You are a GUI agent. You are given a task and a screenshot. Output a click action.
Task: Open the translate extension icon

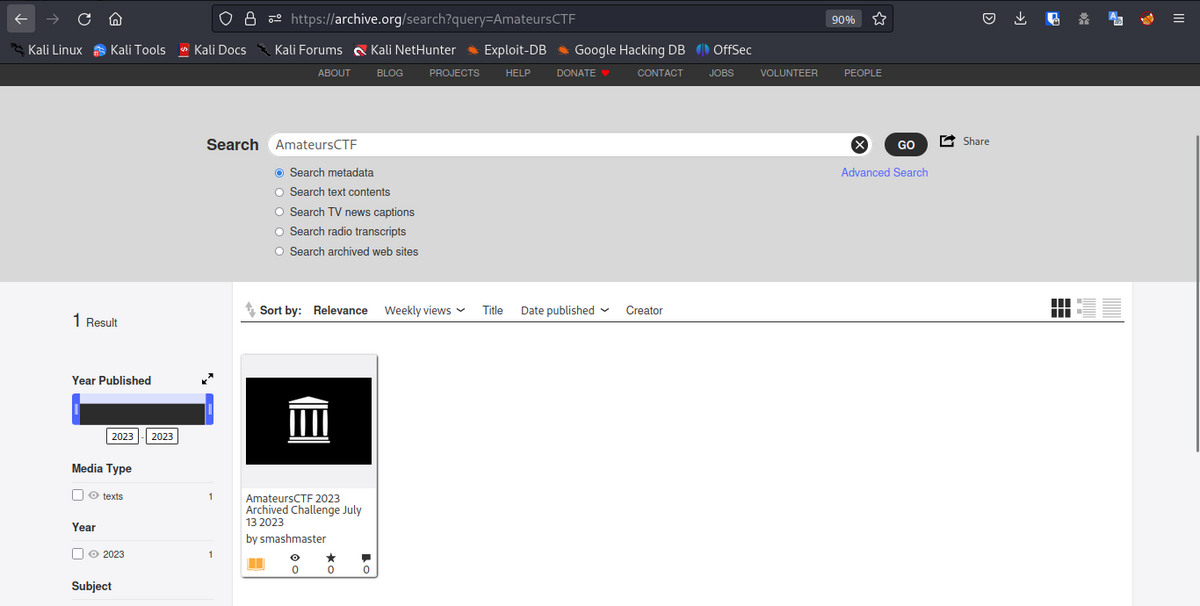1116,19
